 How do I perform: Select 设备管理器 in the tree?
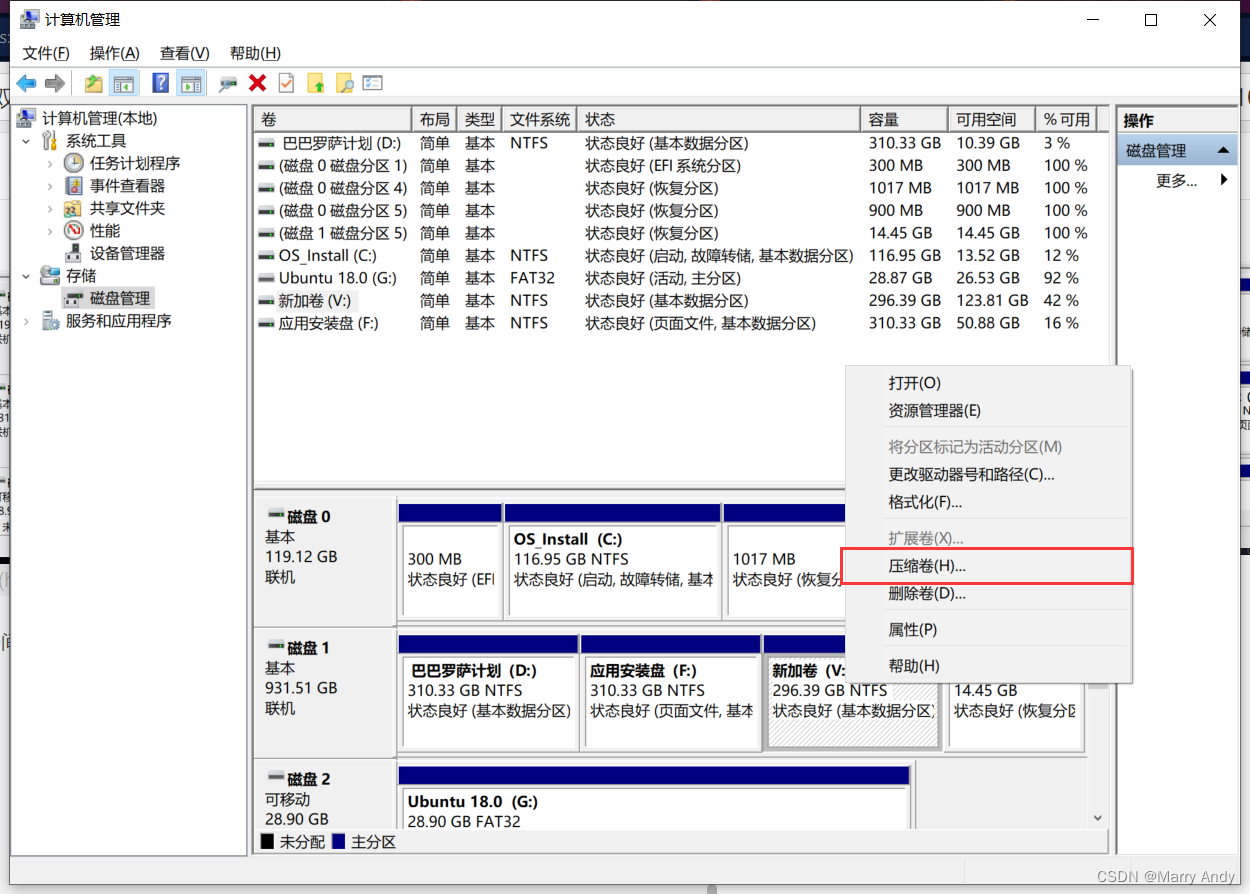click(127, 253)
